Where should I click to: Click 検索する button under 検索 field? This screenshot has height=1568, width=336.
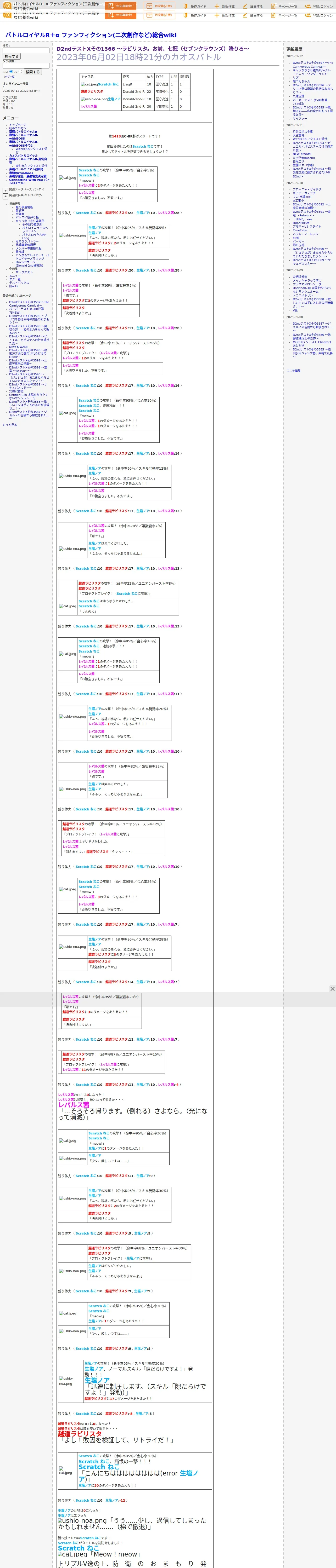click(x=12, y=57)
